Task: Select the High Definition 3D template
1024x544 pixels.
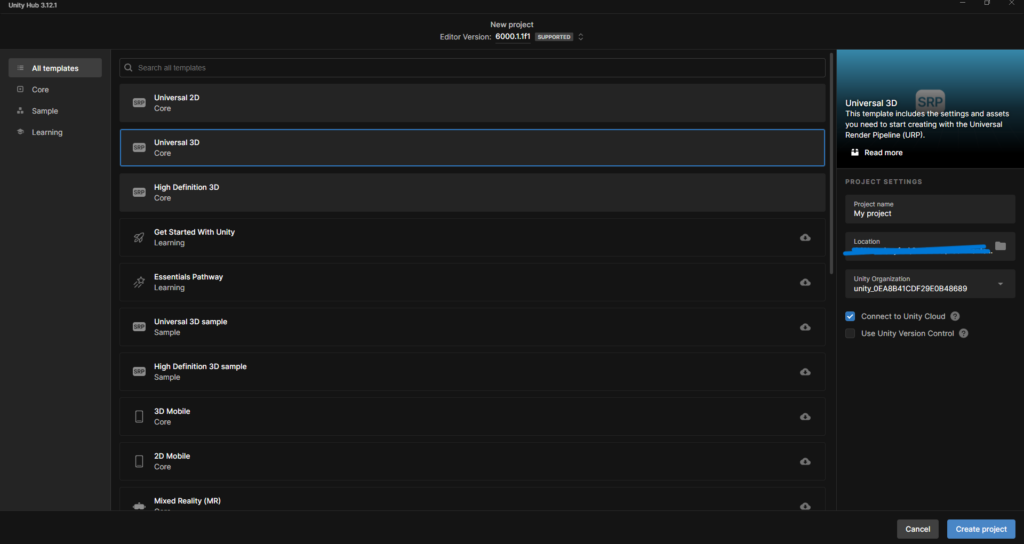Action: point(472,193)
